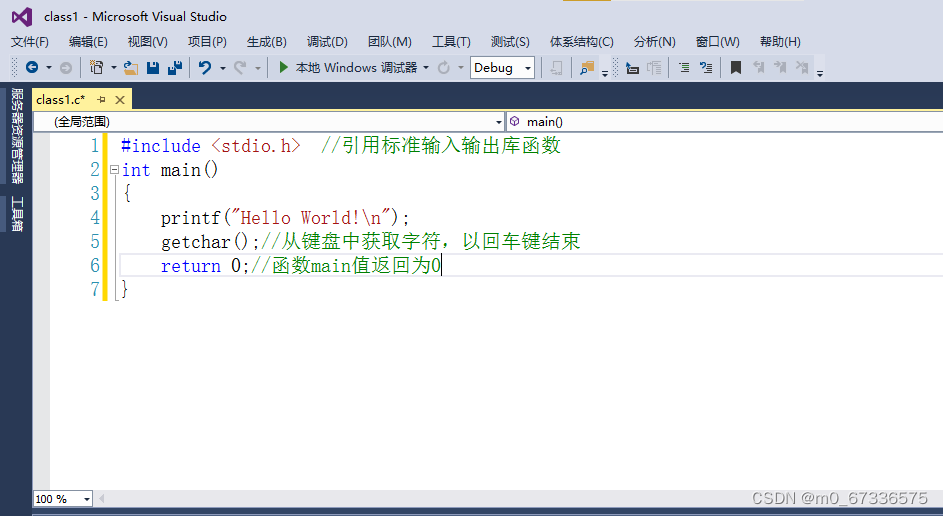Open the 分析(N) menu
Viewport: 943px width, 516px height.
click(654, 41)
